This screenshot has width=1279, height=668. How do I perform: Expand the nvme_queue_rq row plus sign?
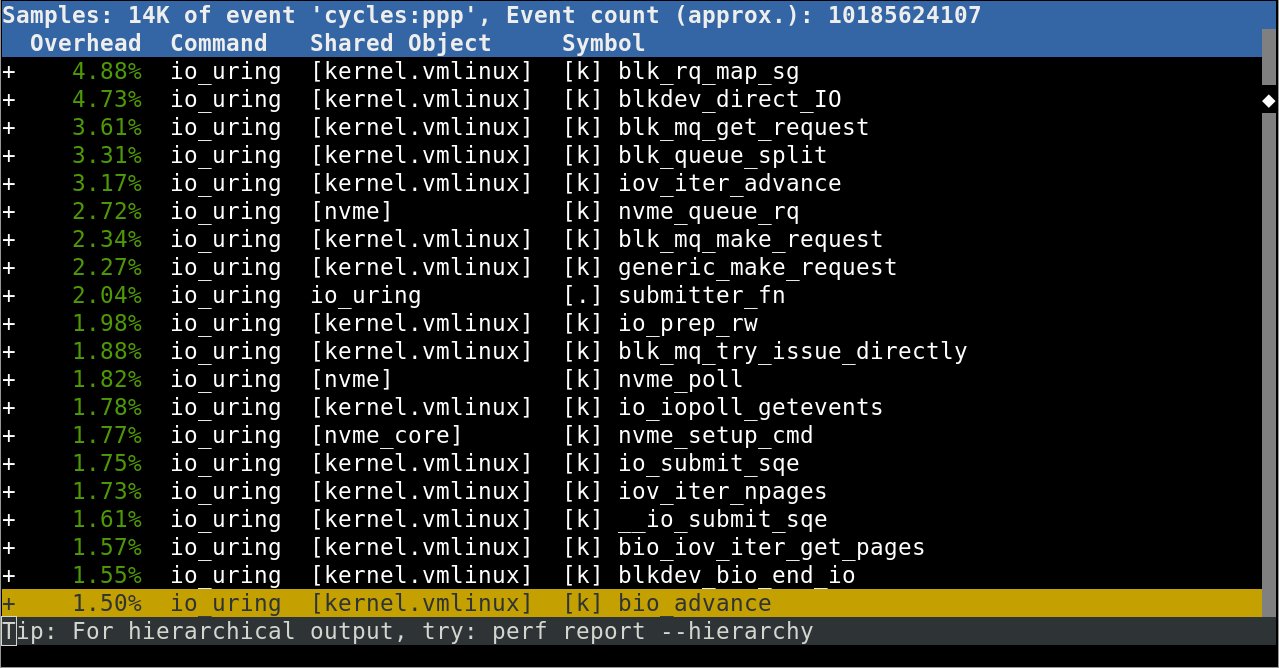click(8, 212)
